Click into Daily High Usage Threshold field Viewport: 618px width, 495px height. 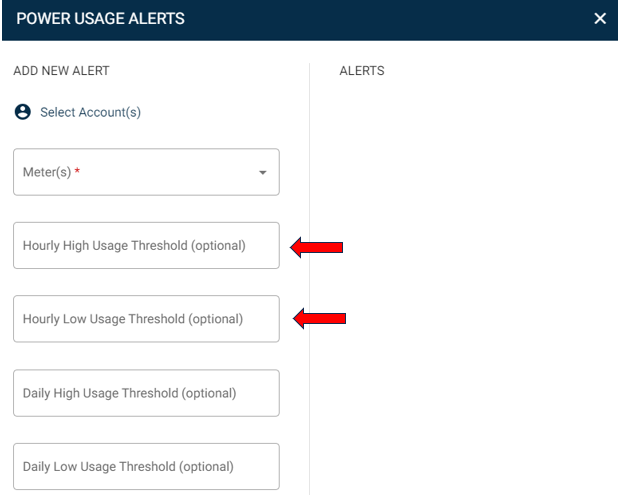146,393
